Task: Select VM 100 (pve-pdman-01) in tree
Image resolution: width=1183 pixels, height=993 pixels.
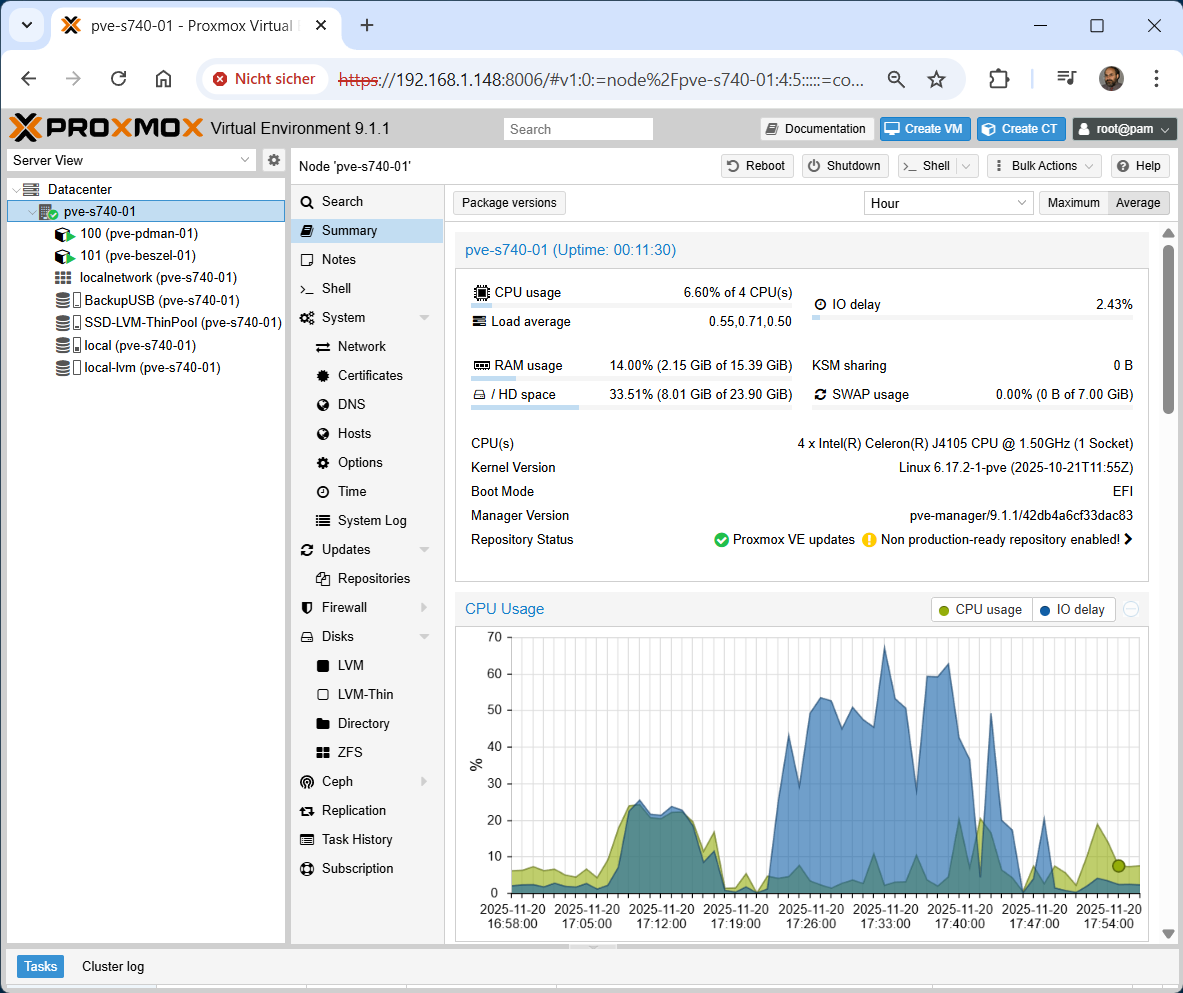Action: pyautogui.click(x=138, y=234)
